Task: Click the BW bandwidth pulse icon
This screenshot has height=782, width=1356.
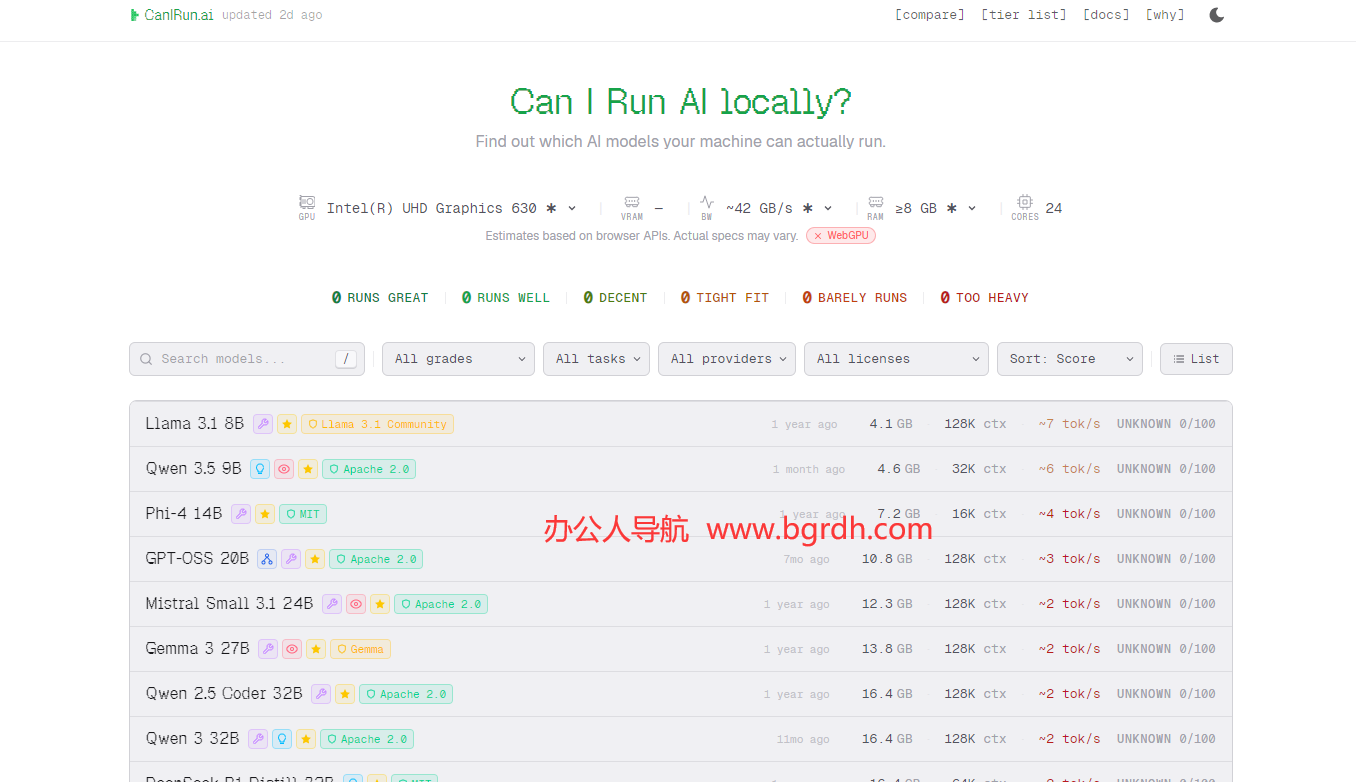Action: 707,202
